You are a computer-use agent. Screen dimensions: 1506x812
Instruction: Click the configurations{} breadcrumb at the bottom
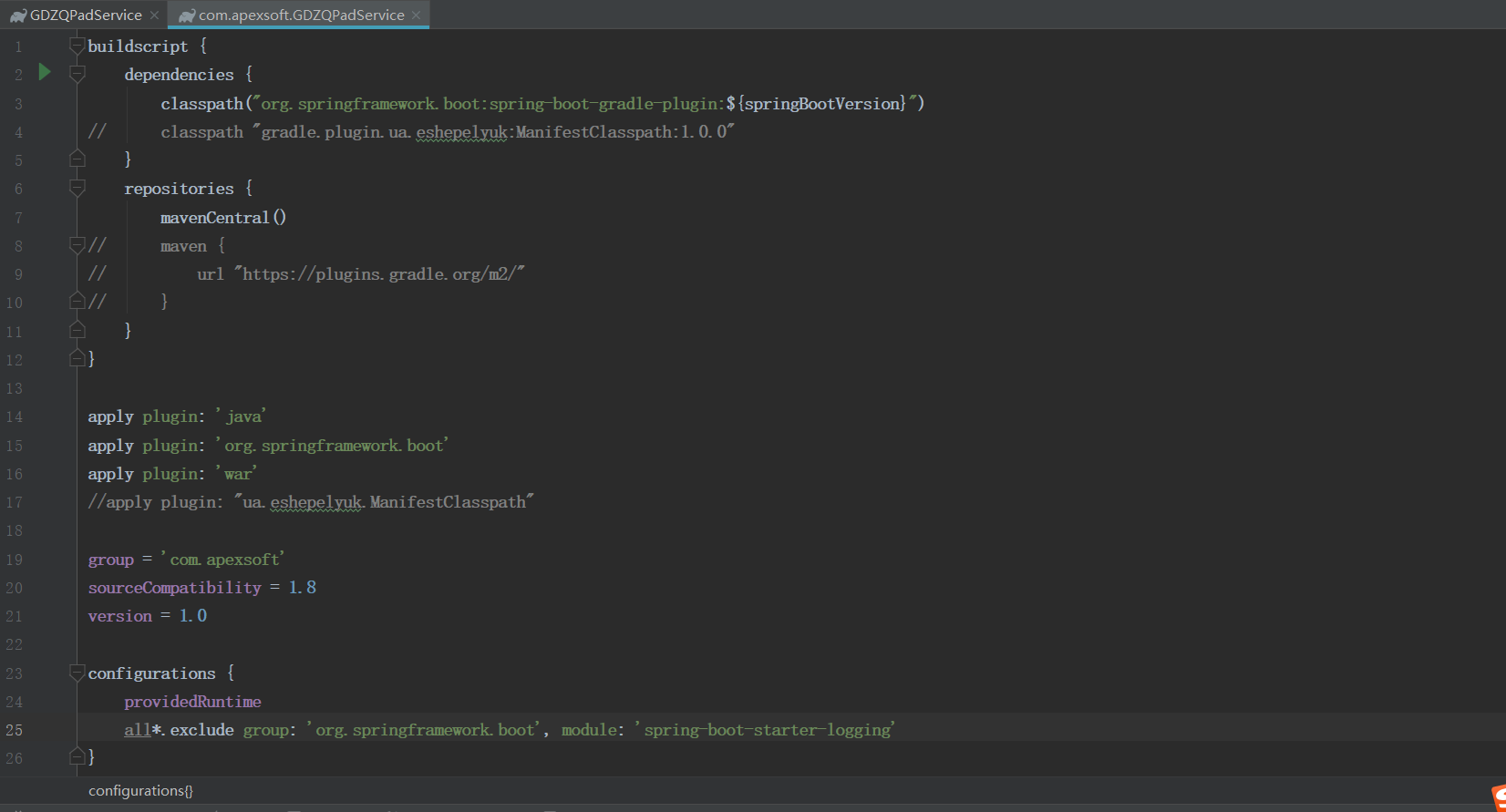click(x=140, y=790)
